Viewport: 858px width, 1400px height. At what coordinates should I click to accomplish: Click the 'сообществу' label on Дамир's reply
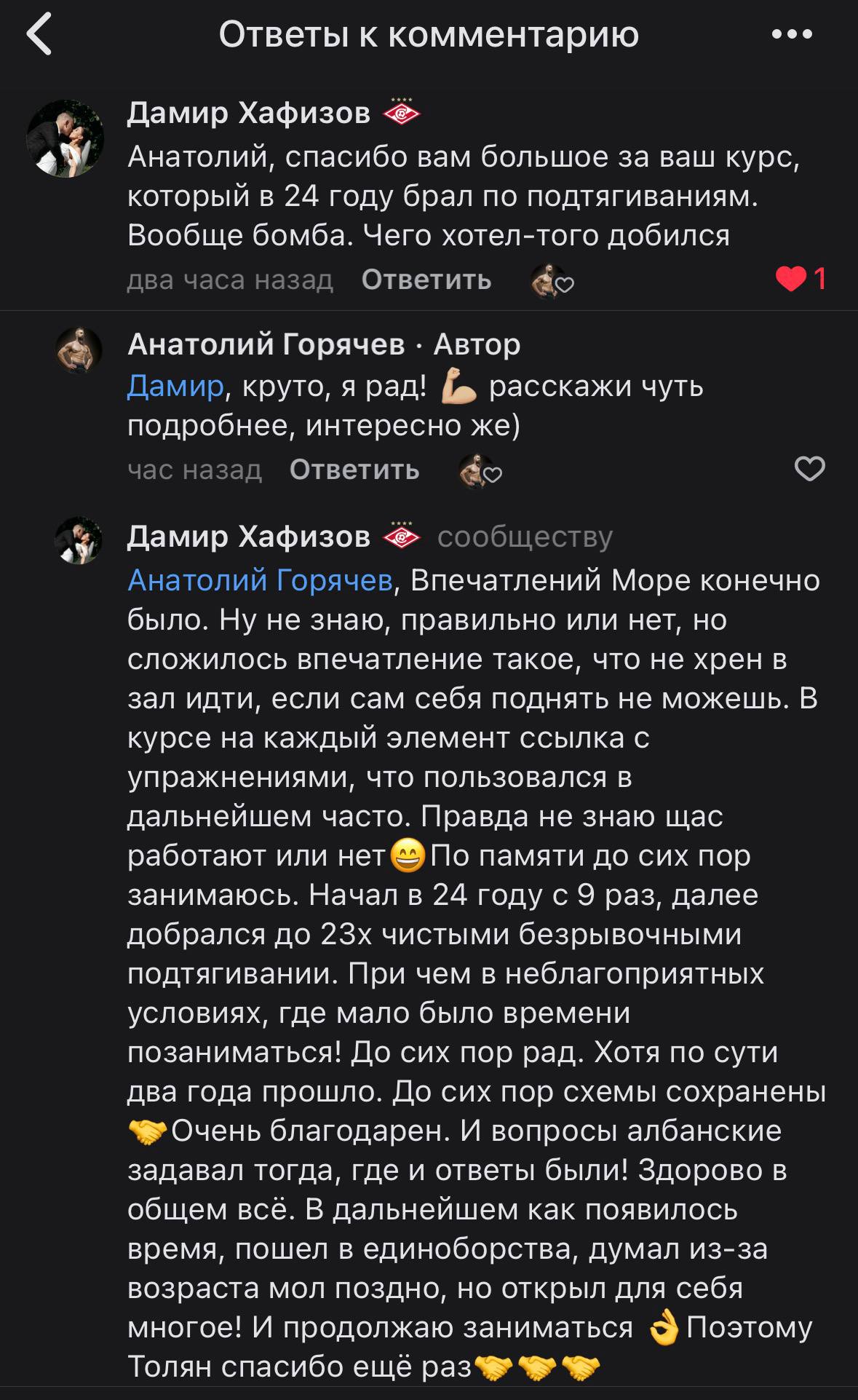523,537
